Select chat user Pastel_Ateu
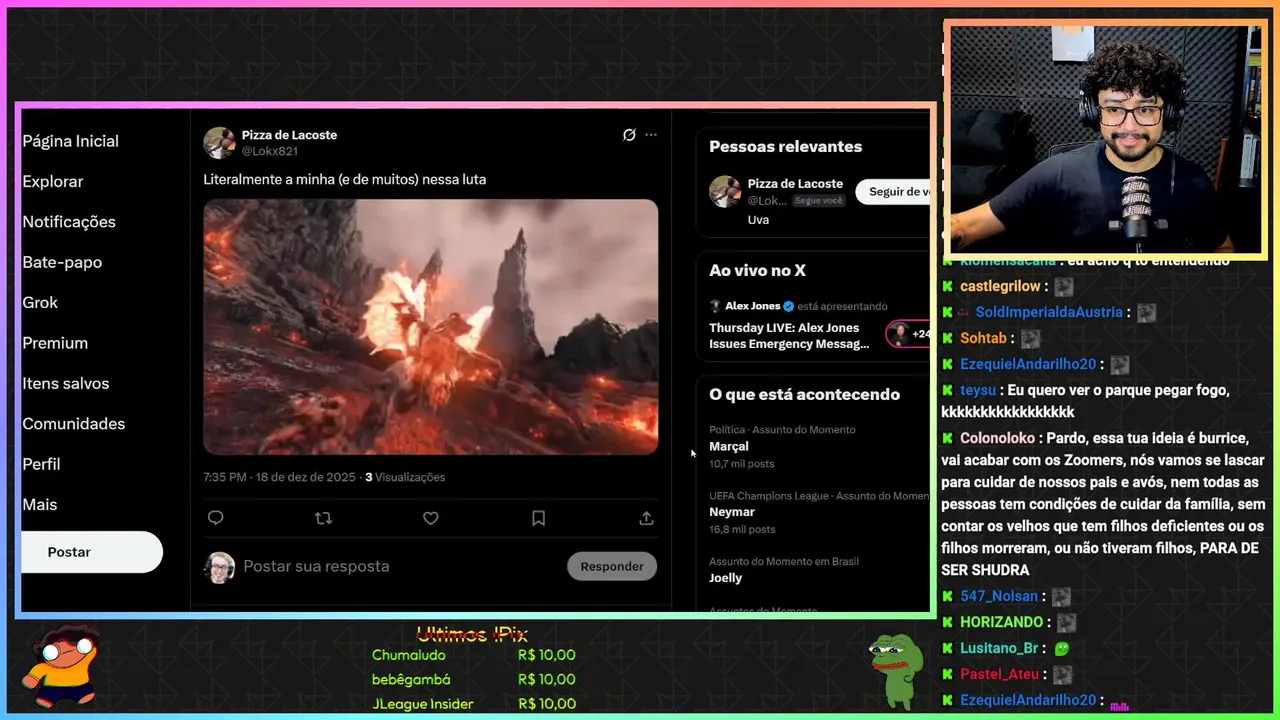 pos(1000,674)
